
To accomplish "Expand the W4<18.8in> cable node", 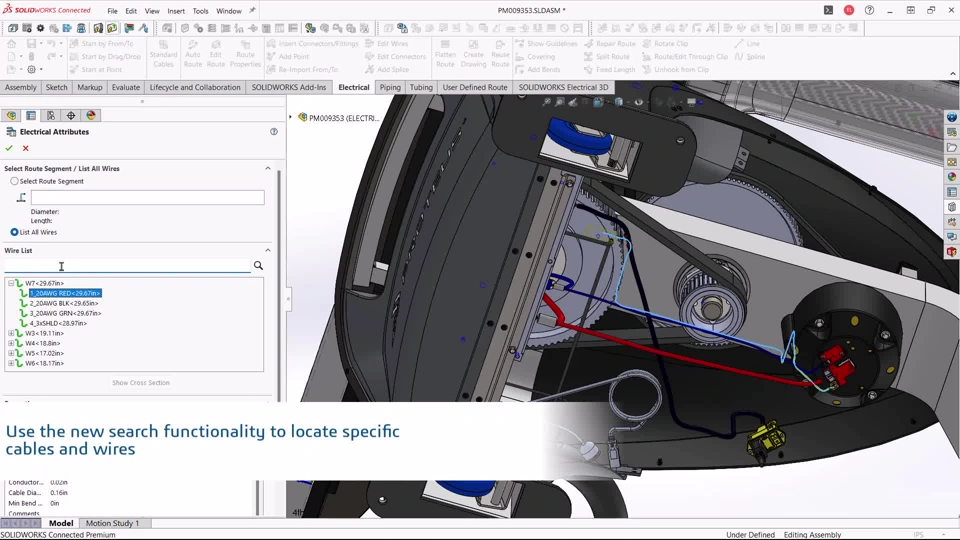I will pos(11,343).
